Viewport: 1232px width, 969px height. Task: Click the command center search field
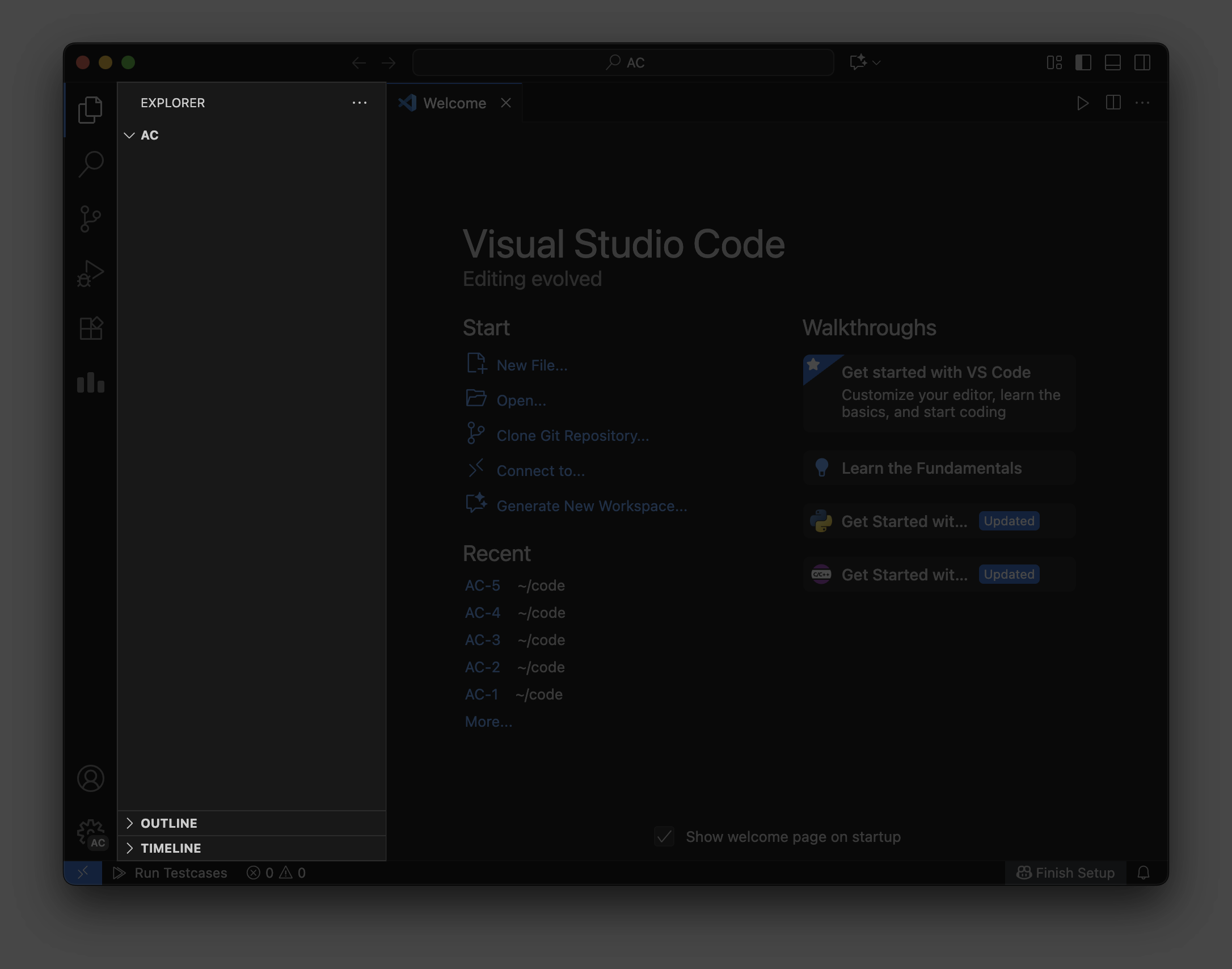(x=623, y=62)
